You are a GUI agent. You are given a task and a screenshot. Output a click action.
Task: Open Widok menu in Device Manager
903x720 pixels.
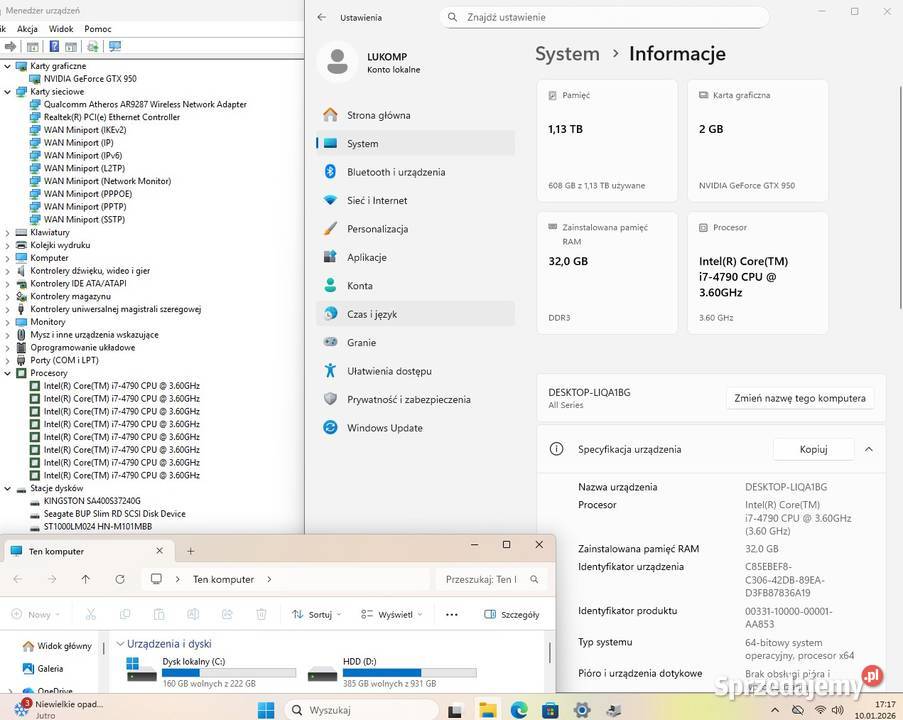[x=61, y=29]
